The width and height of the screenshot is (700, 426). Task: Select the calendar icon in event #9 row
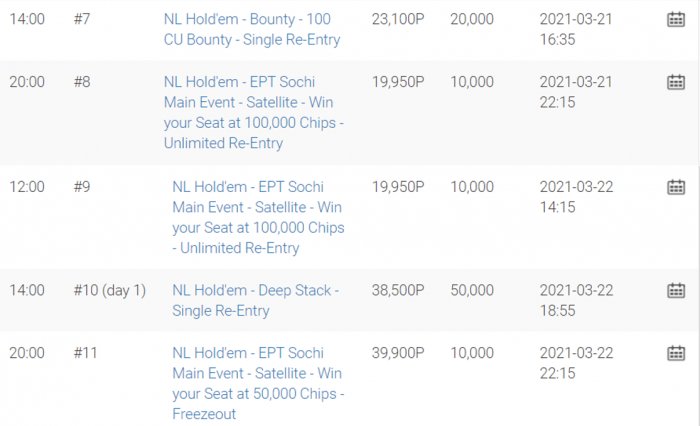click(x=675, y=187)
